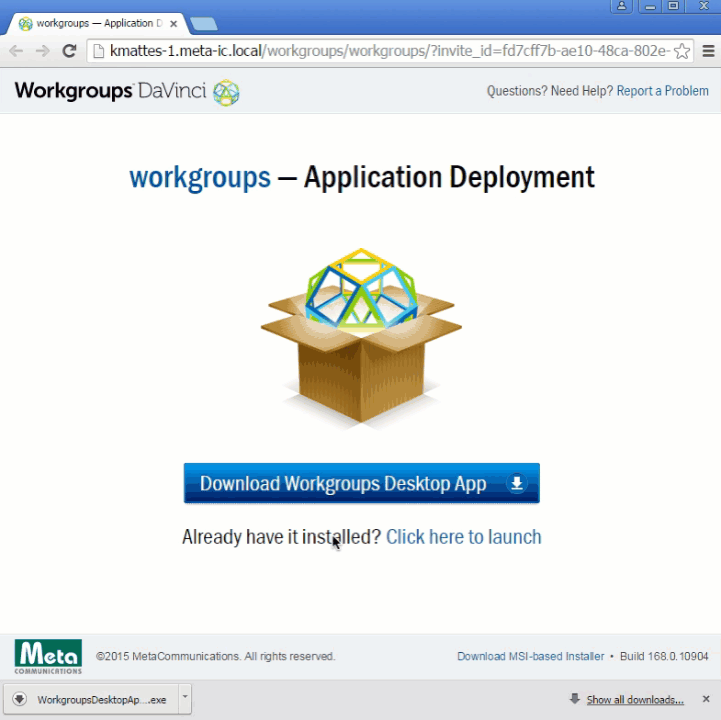Click Download Workgroups Desktop App button
The width and height of the screenshot is (721, 720).
tap(361, 483)
